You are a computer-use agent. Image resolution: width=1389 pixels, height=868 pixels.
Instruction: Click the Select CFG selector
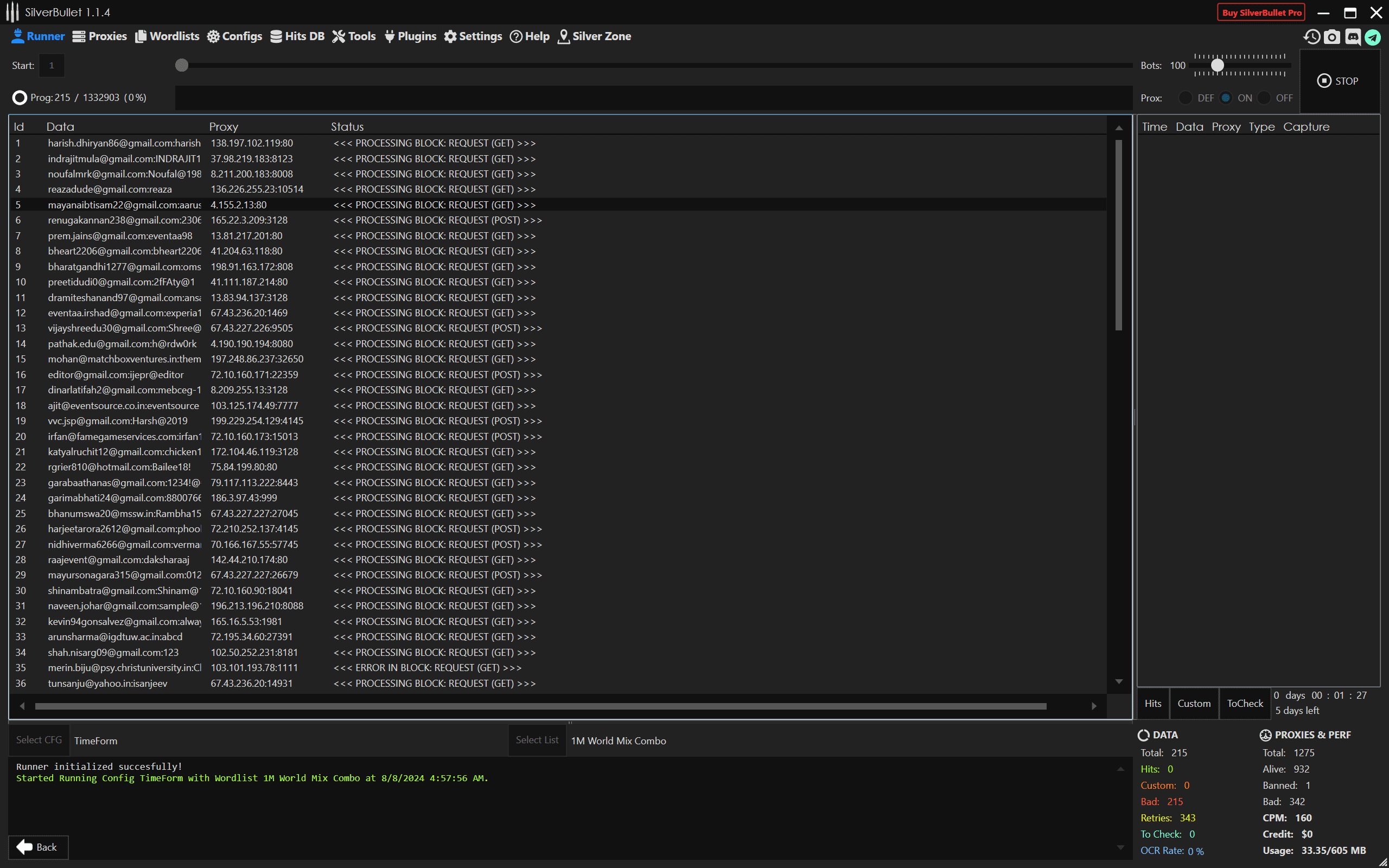pyautogui.click(x=39, y=740)
